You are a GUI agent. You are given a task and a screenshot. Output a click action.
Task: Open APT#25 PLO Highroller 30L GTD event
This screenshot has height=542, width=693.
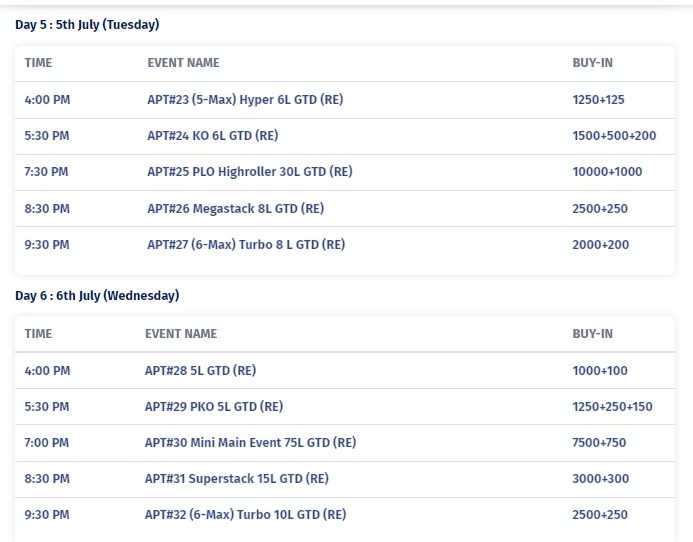pos(250,172)
